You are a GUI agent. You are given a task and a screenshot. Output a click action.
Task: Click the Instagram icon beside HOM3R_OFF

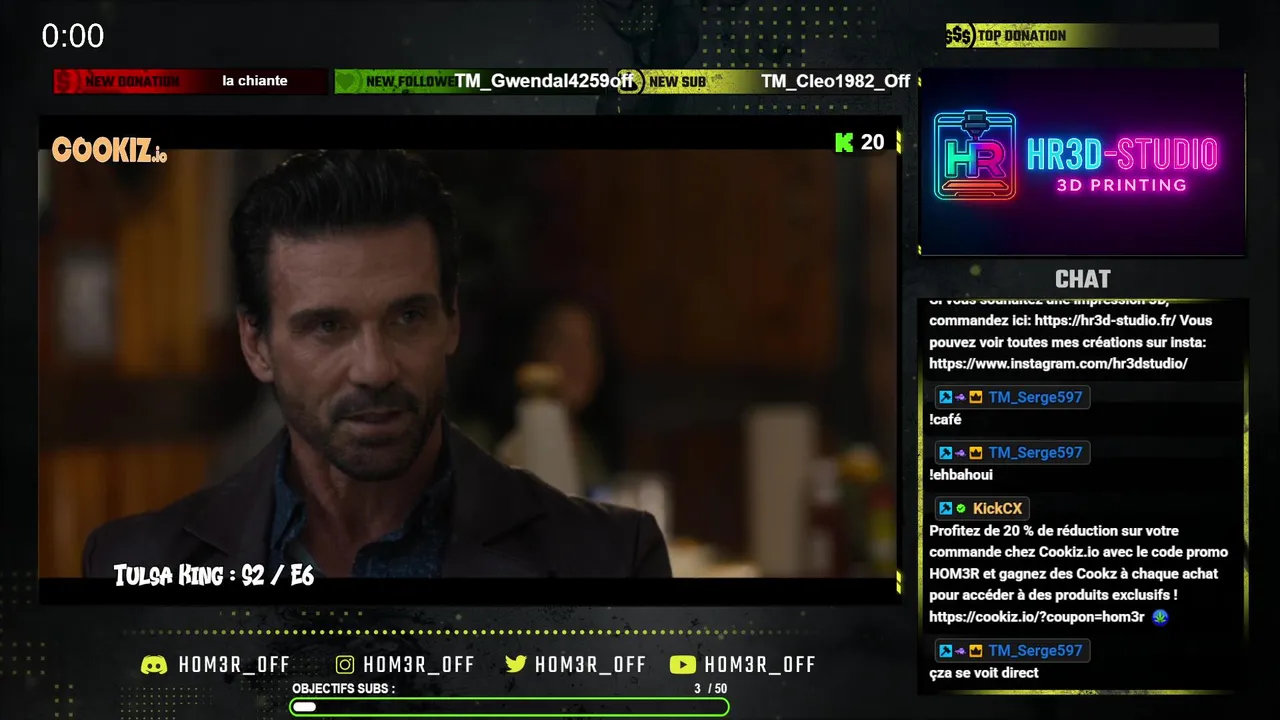[345, 665]
